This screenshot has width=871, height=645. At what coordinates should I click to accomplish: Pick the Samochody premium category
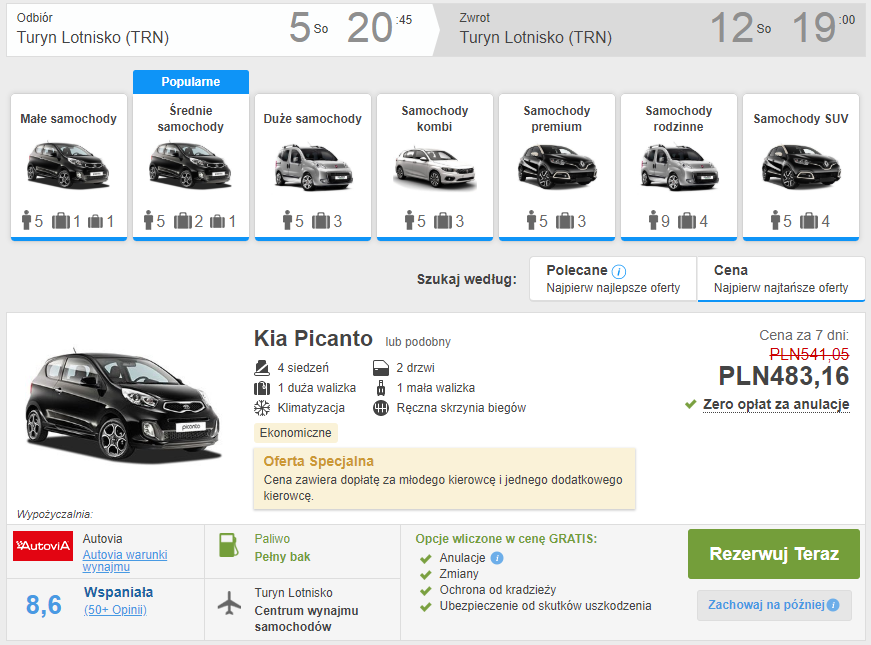[x=557, y=167]
